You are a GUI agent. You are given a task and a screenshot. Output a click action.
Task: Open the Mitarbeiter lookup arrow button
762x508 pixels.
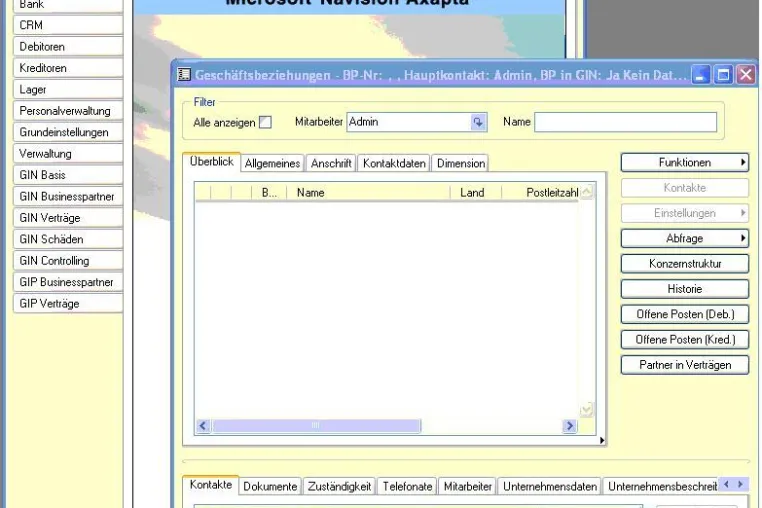click(478, 122)
